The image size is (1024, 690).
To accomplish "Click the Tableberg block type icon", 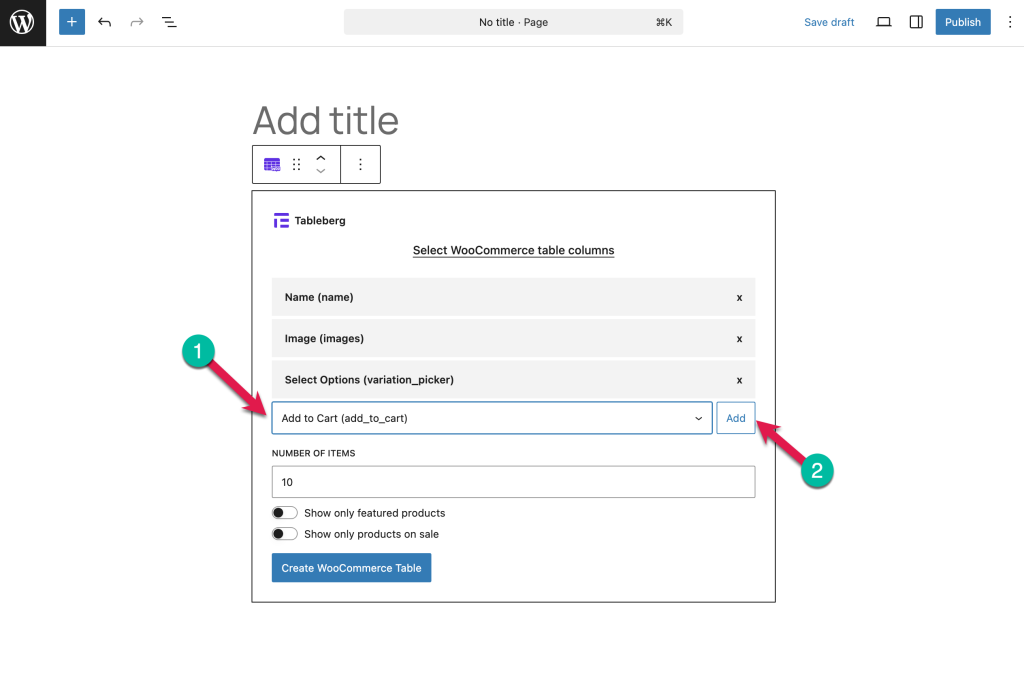I will tap(272, 165).
